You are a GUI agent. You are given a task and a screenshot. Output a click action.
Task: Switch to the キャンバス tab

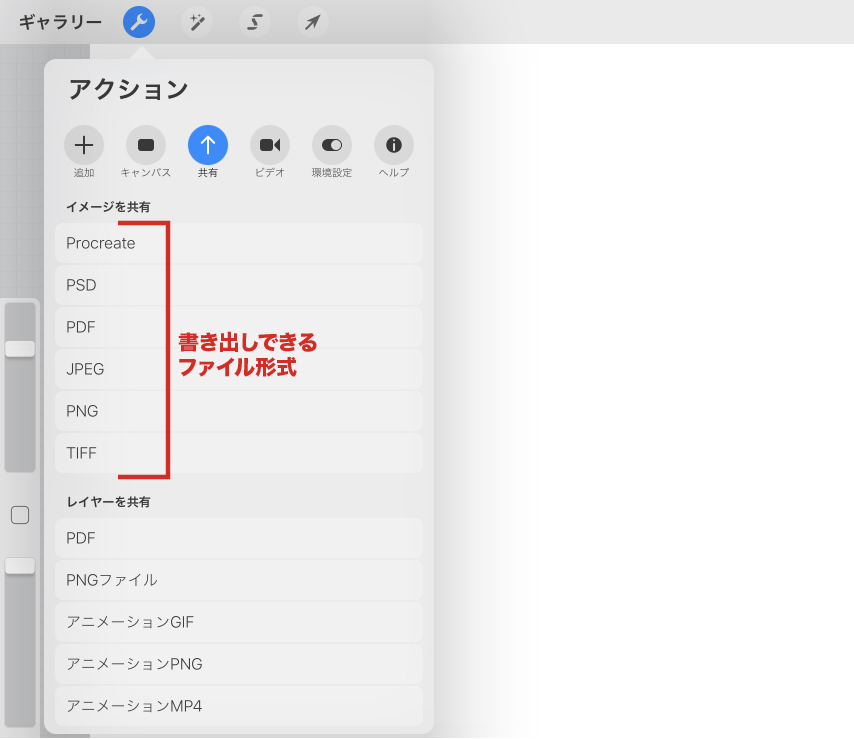(146, 152)
